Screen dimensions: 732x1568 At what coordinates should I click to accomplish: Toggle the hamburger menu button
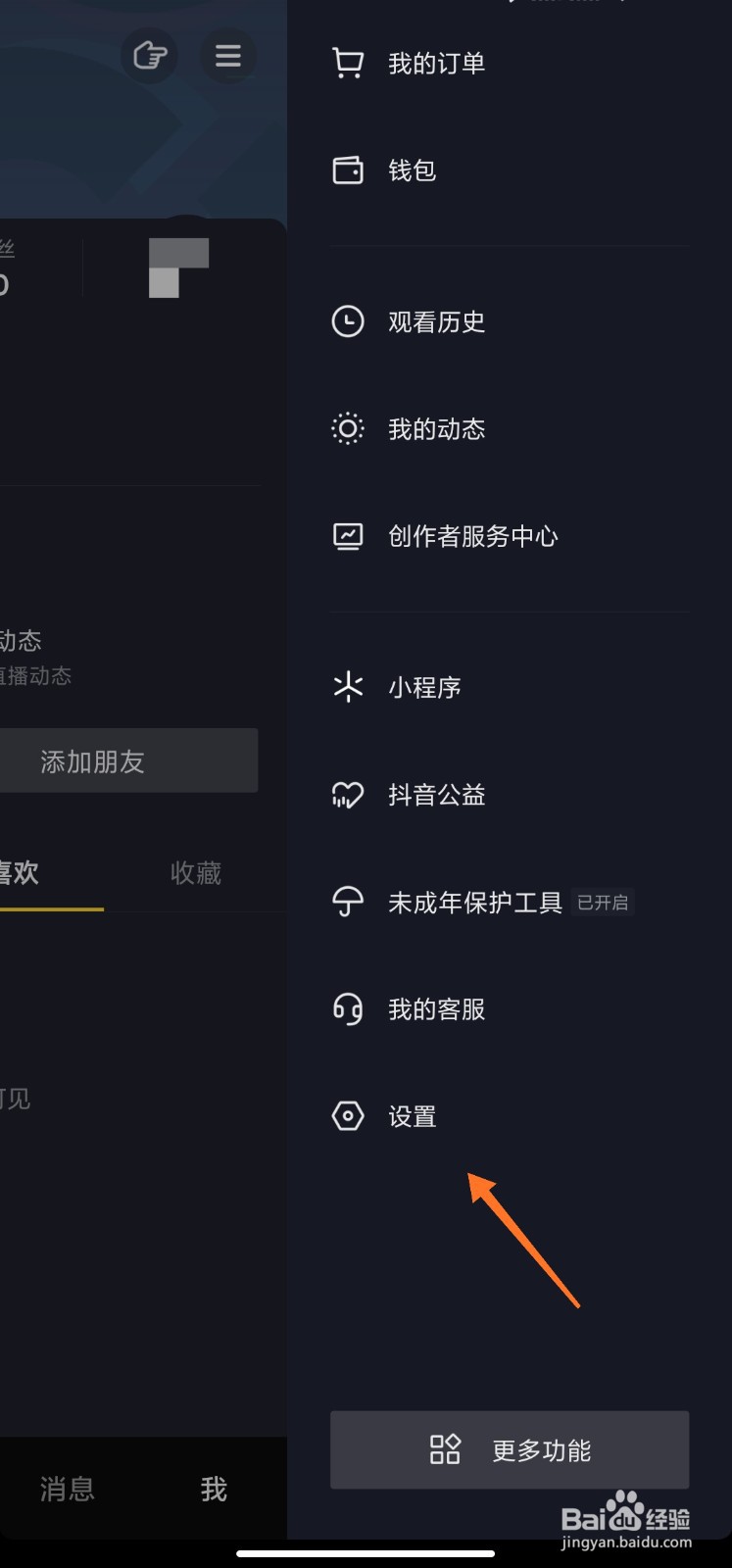228,56
